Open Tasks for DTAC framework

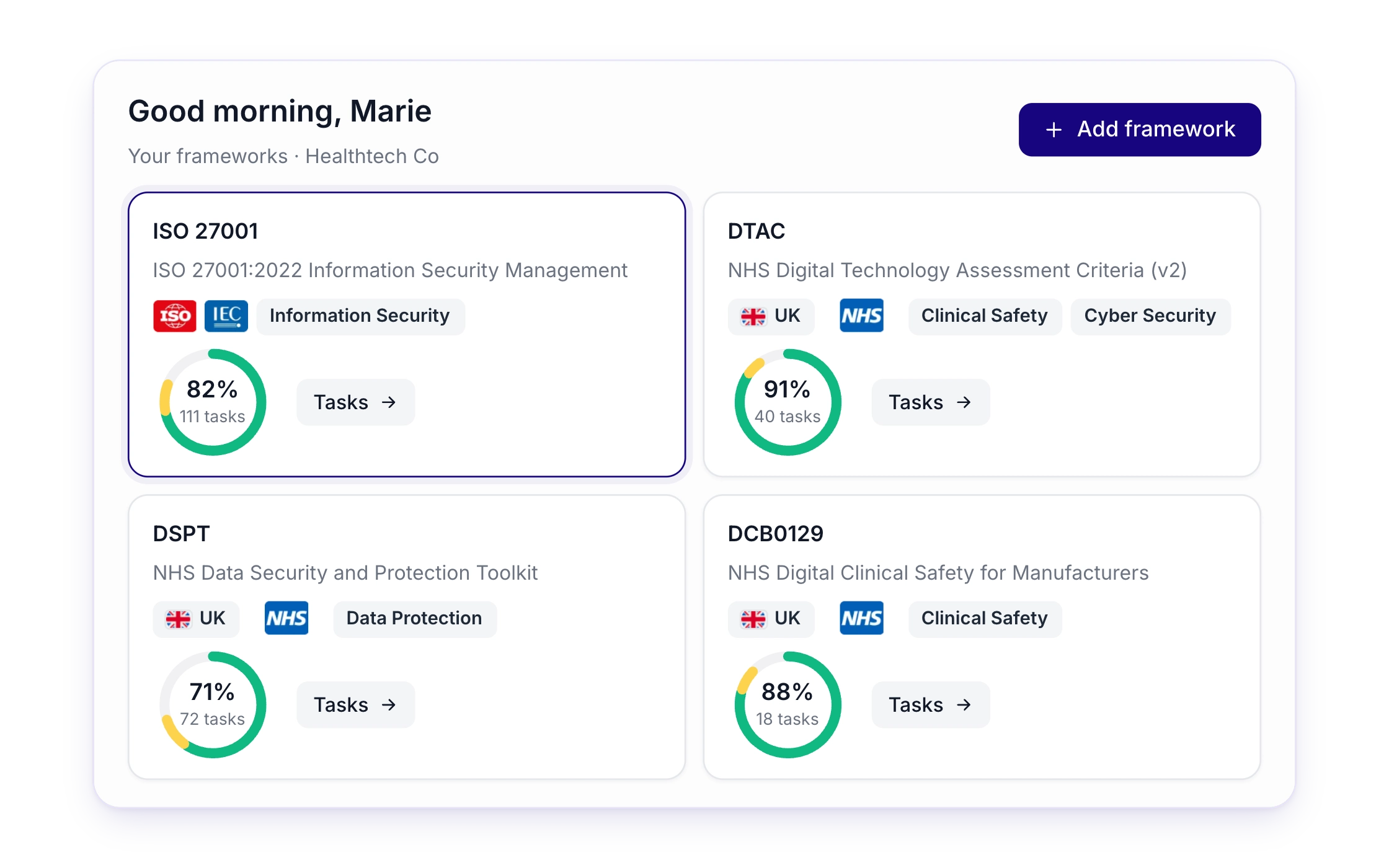pos(930,402)
